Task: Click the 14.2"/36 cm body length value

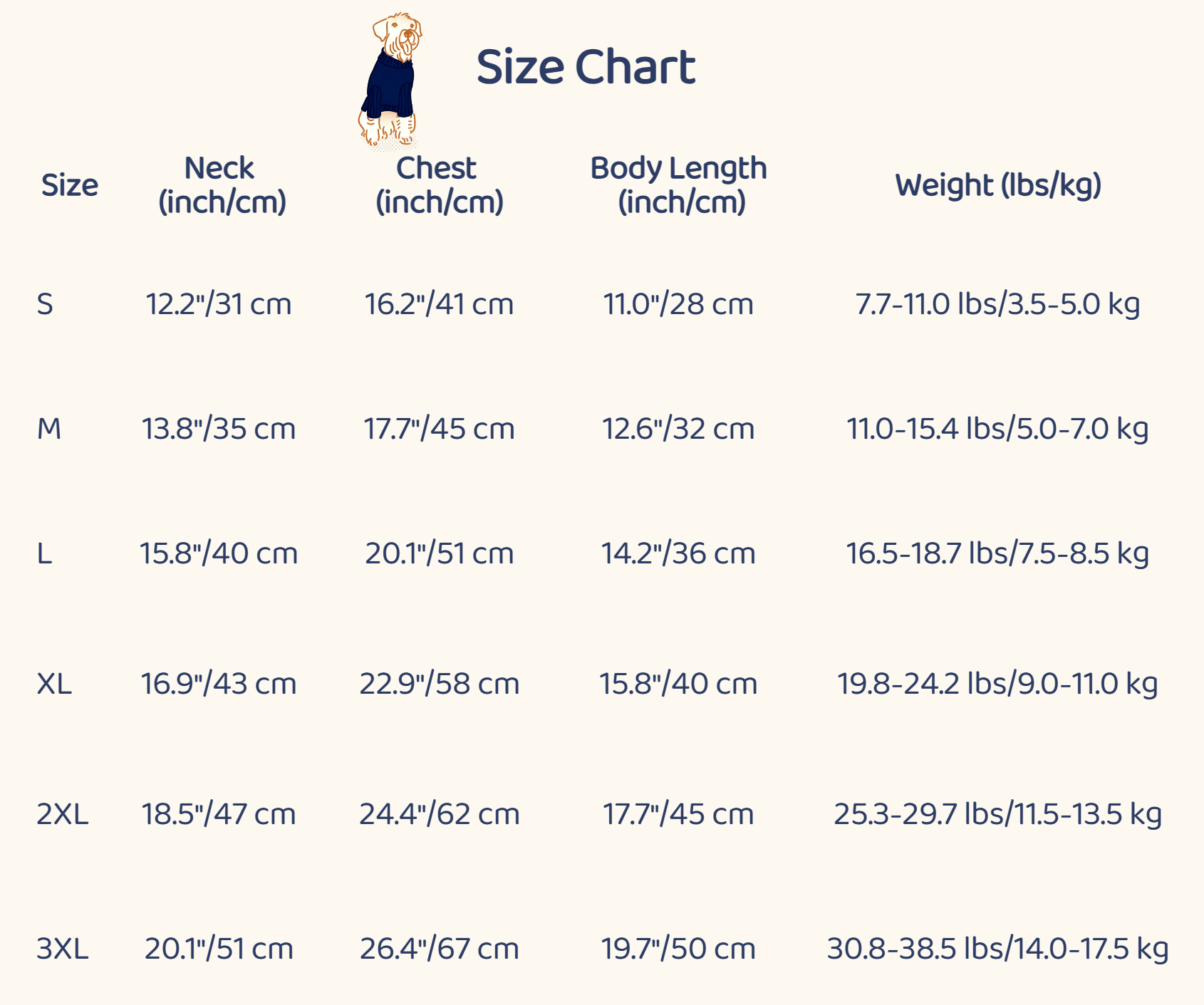Action: coord(678,553)
